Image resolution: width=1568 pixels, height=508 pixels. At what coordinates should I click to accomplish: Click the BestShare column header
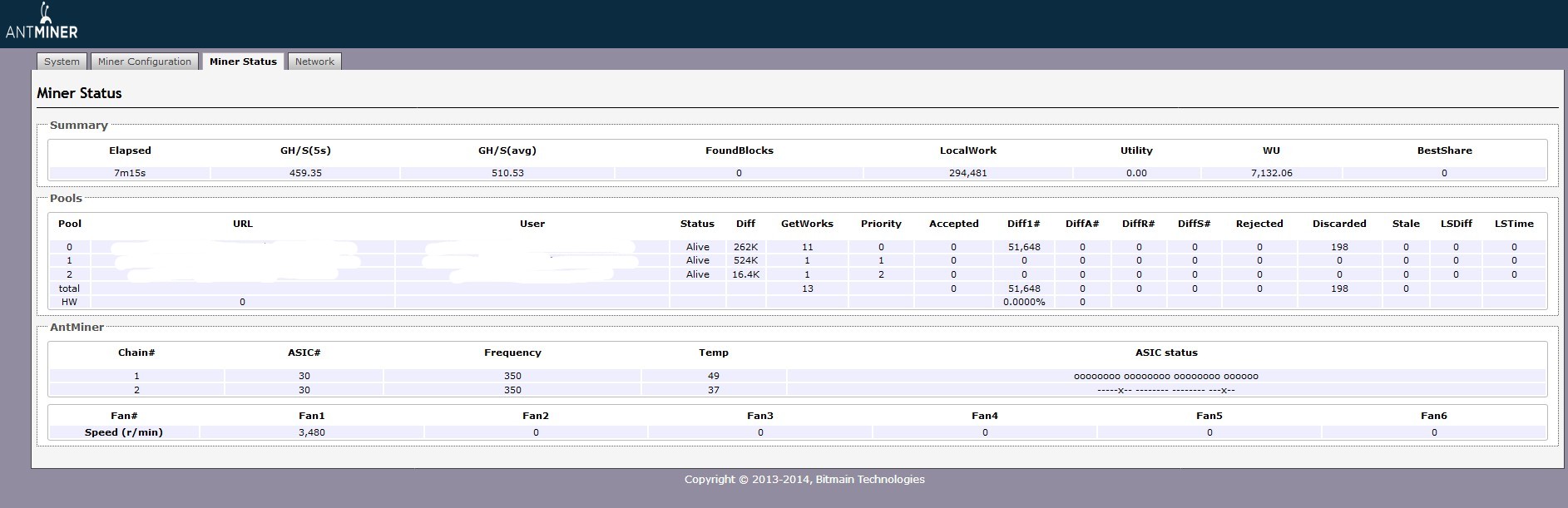[1445, 150]
